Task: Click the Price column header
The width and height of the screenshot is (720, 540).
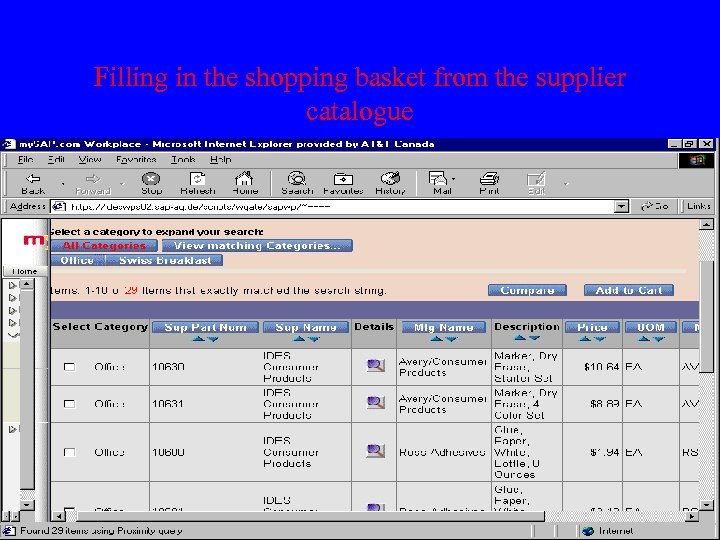Action: click(x=592, y=327)
